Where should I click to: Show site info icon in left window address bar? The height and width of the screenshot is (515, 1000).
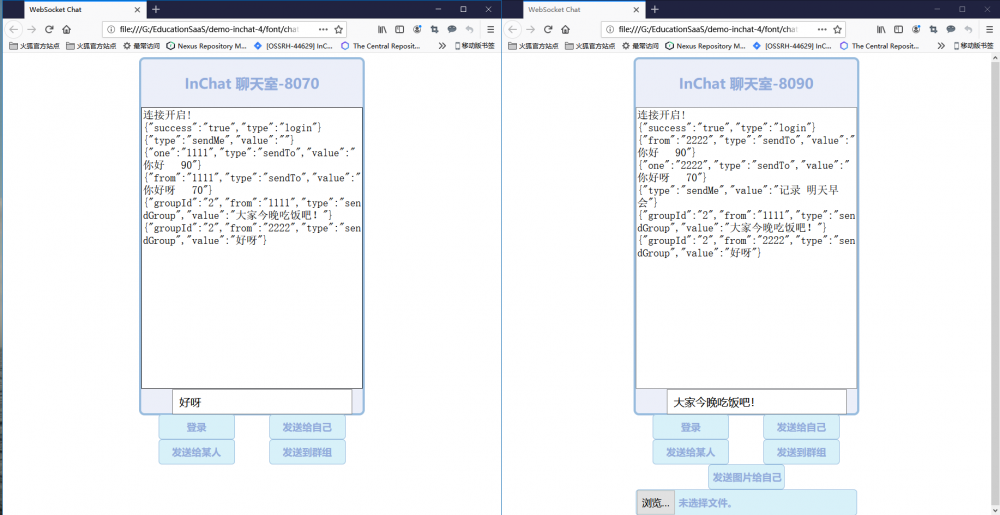(110, 29)
